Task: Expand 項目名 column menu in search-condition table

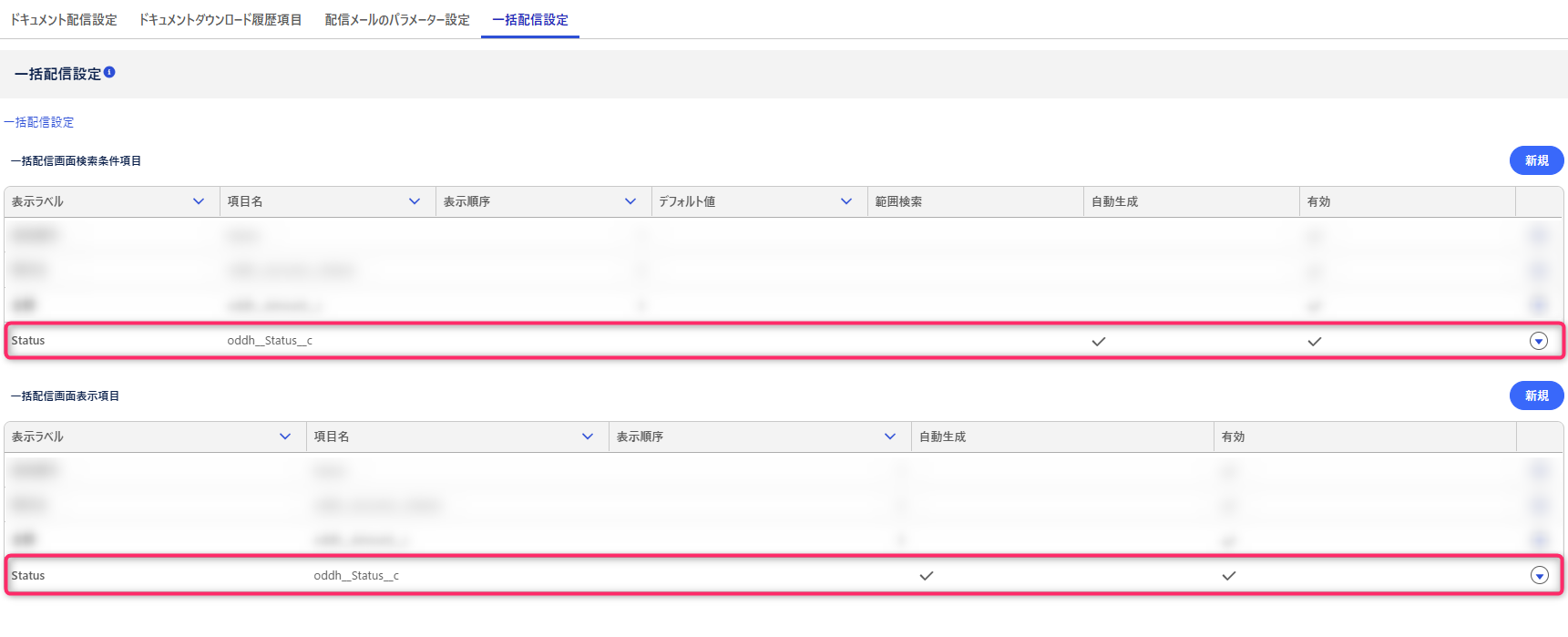Action: [x=415, y=201]
